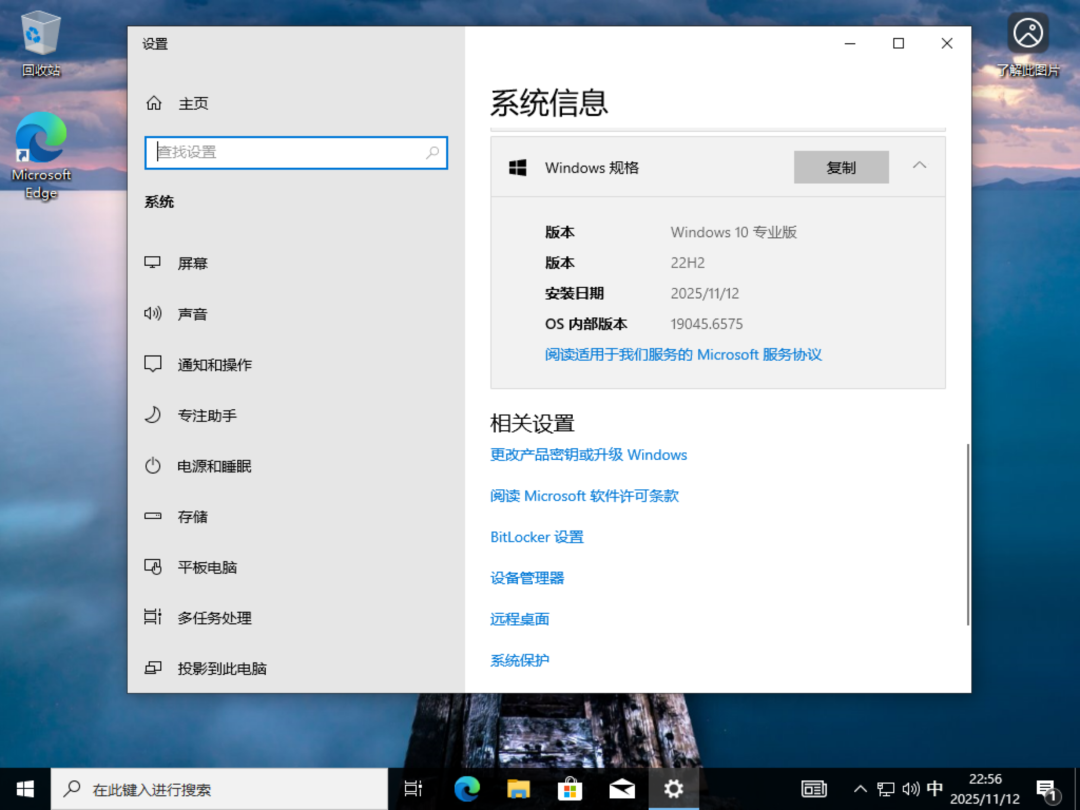Open the Sound (声音) settings
Image resolution: width=1080 pixels, height=810 pixels.
click(192, 314)
